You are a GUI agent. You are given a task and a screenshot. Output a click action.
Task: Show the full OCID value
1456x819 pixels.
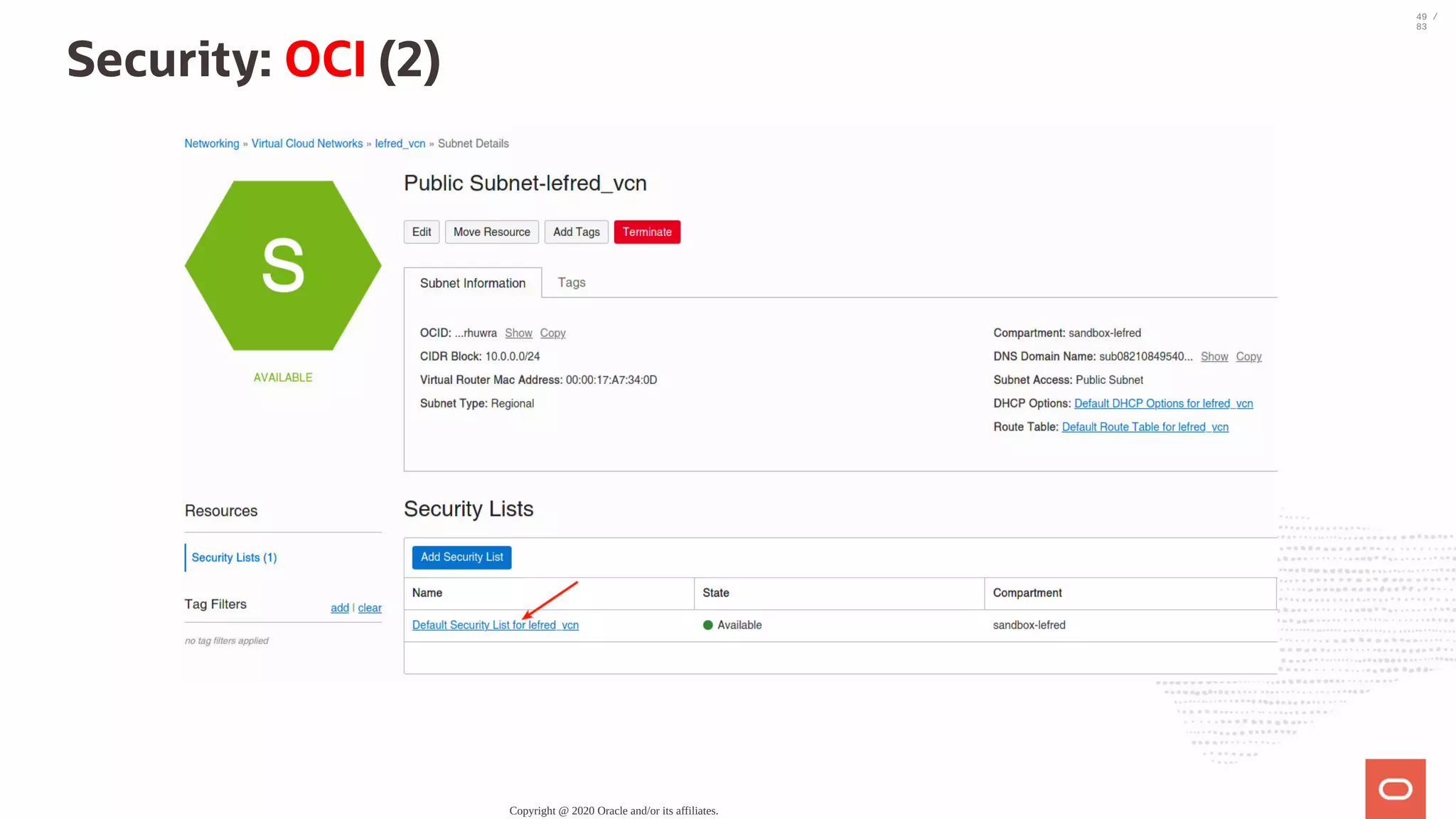518,333
